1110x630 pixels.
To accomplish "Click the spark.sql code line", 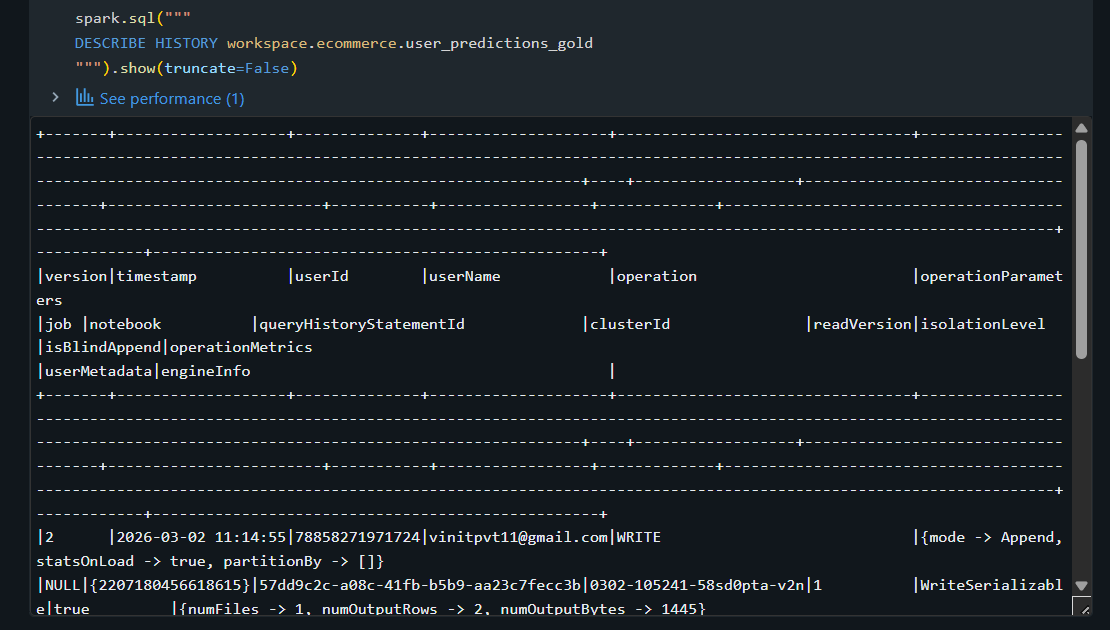I will point(133,18).
